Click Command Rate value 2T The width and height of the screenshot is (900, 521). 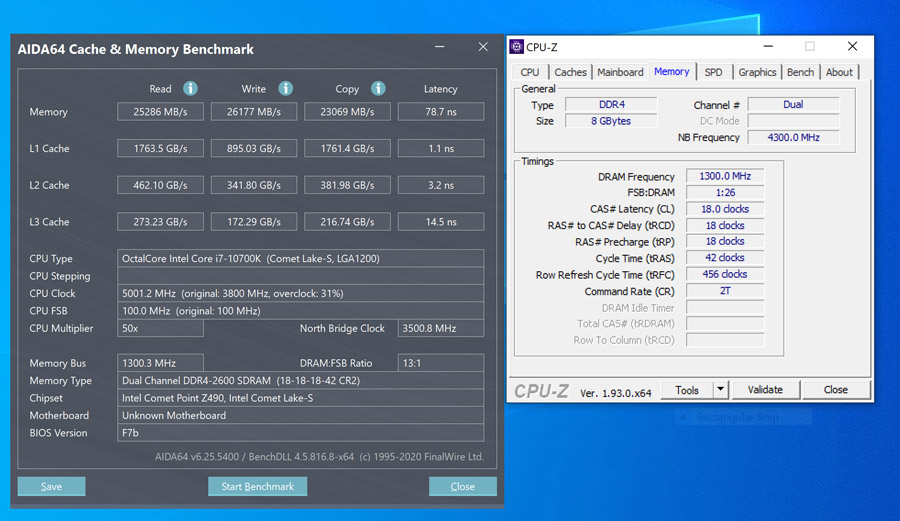click(x=725, y=291)
